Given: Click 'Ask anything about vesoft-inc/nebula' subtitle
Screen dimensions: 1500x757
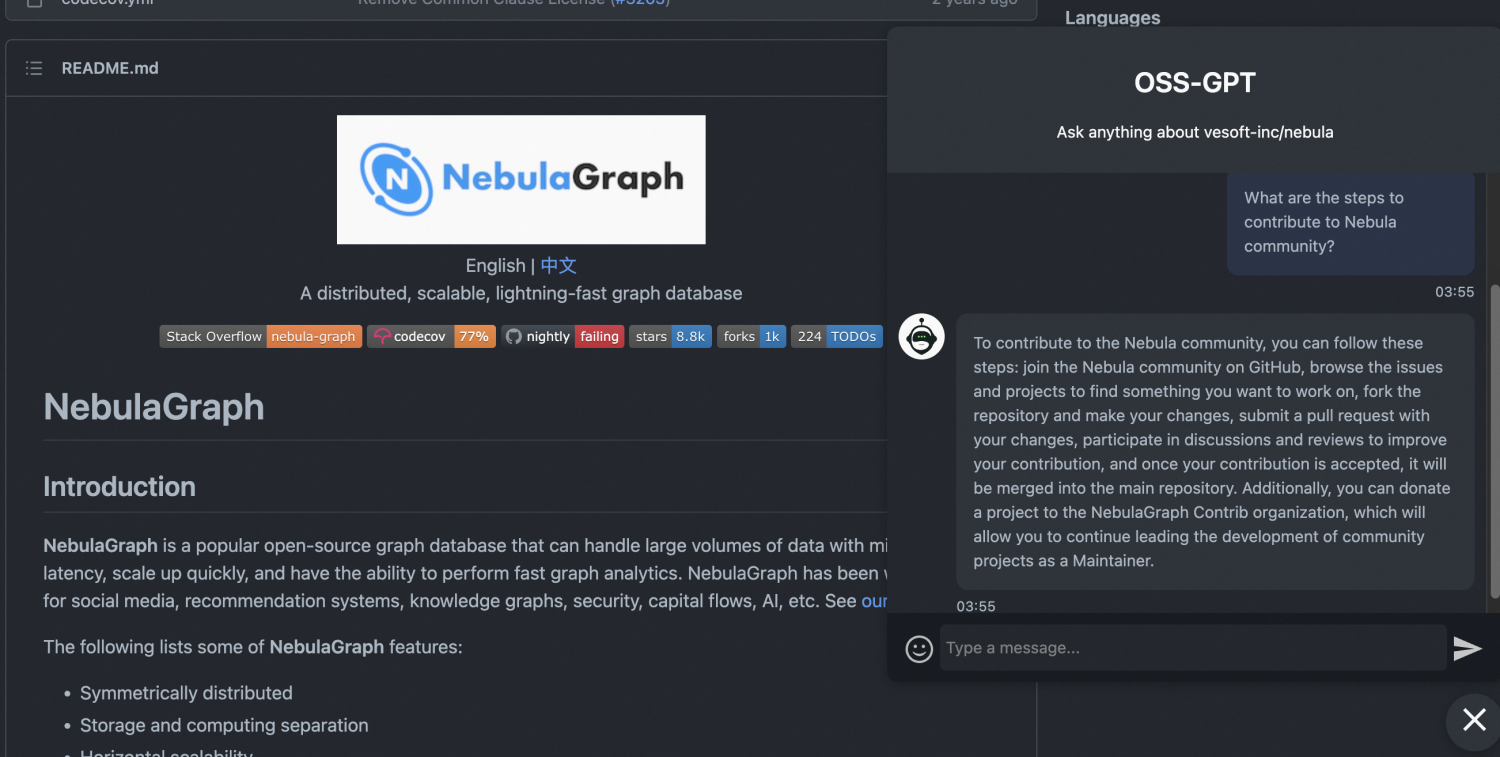Looking at the screenshot, I should (1195, 132).
